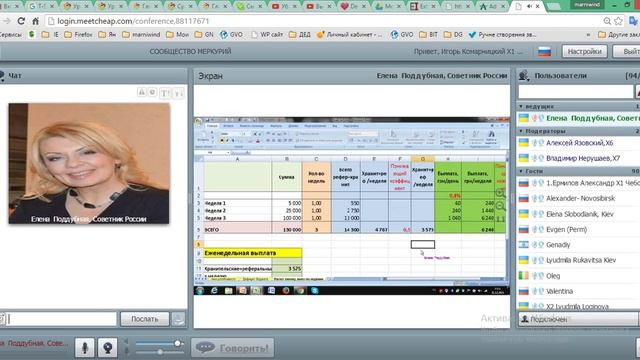
Task: Click the microphone button in bottom bar
Action: [85, 348]
